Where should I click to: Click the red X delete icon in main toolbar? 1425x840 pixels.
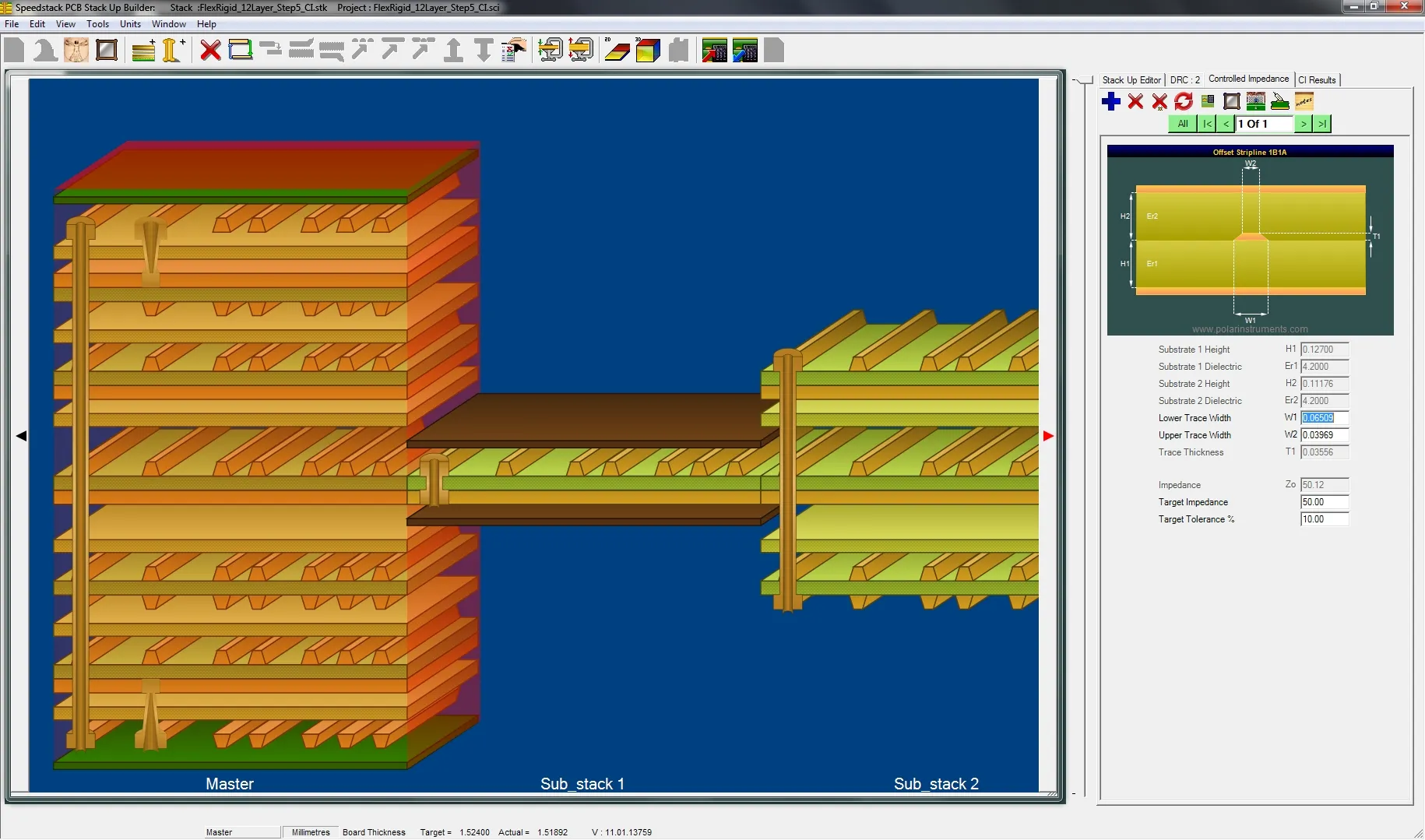pyautogui.click(x=209, y=50)
